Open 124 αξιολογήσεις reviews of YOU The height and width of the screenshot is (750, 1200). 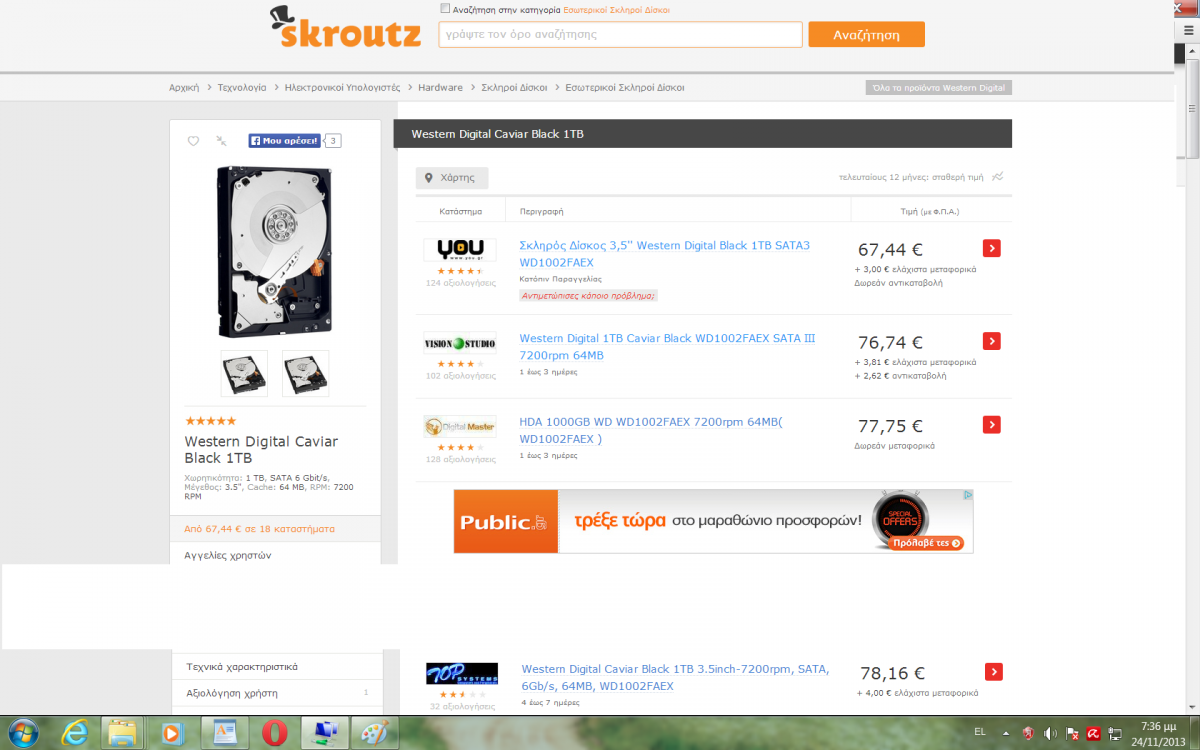(461, 283)
